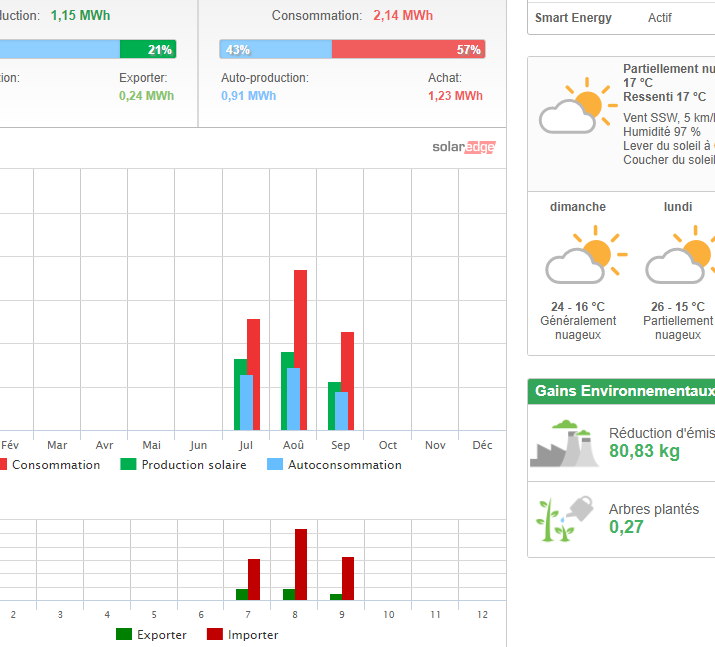Click Humidité 97 % text
This screenshot has width=715, height=647.
click(x=662, y=132)
